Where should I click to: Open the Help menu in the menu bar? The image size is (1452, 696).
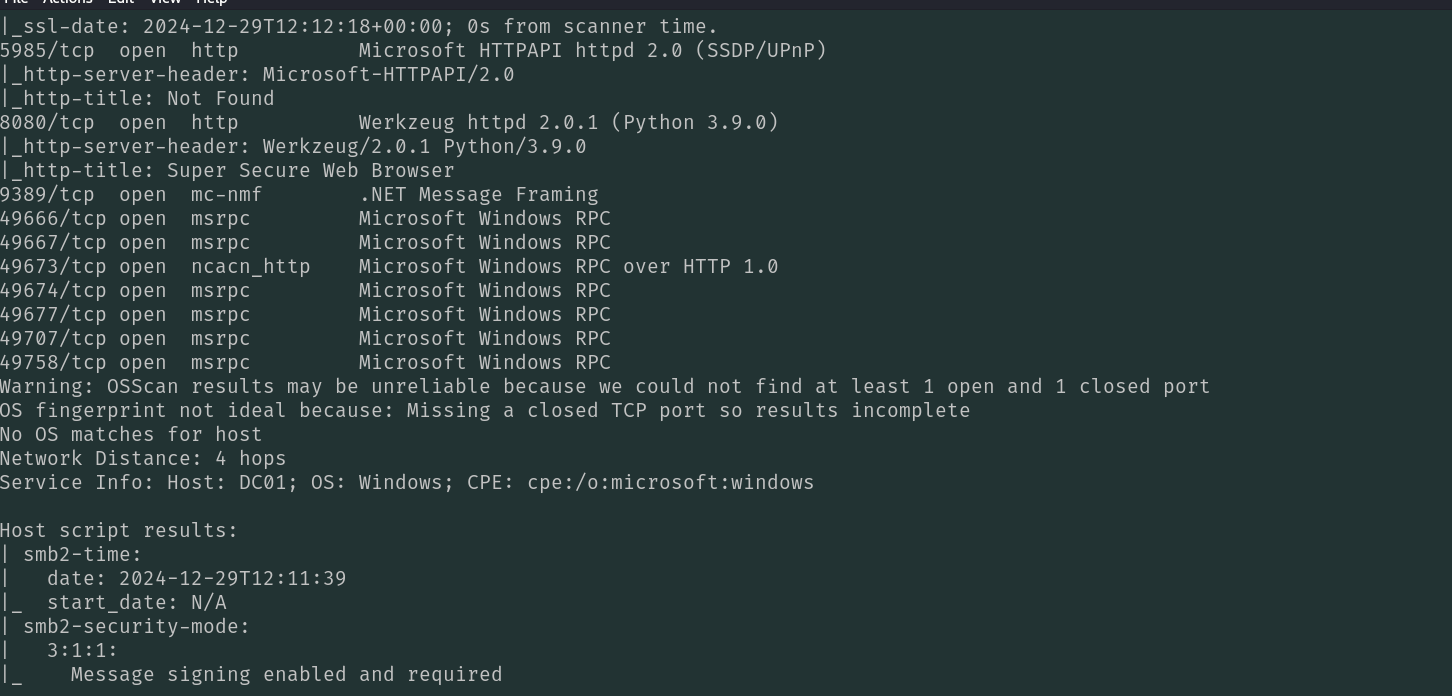point(211,2)
